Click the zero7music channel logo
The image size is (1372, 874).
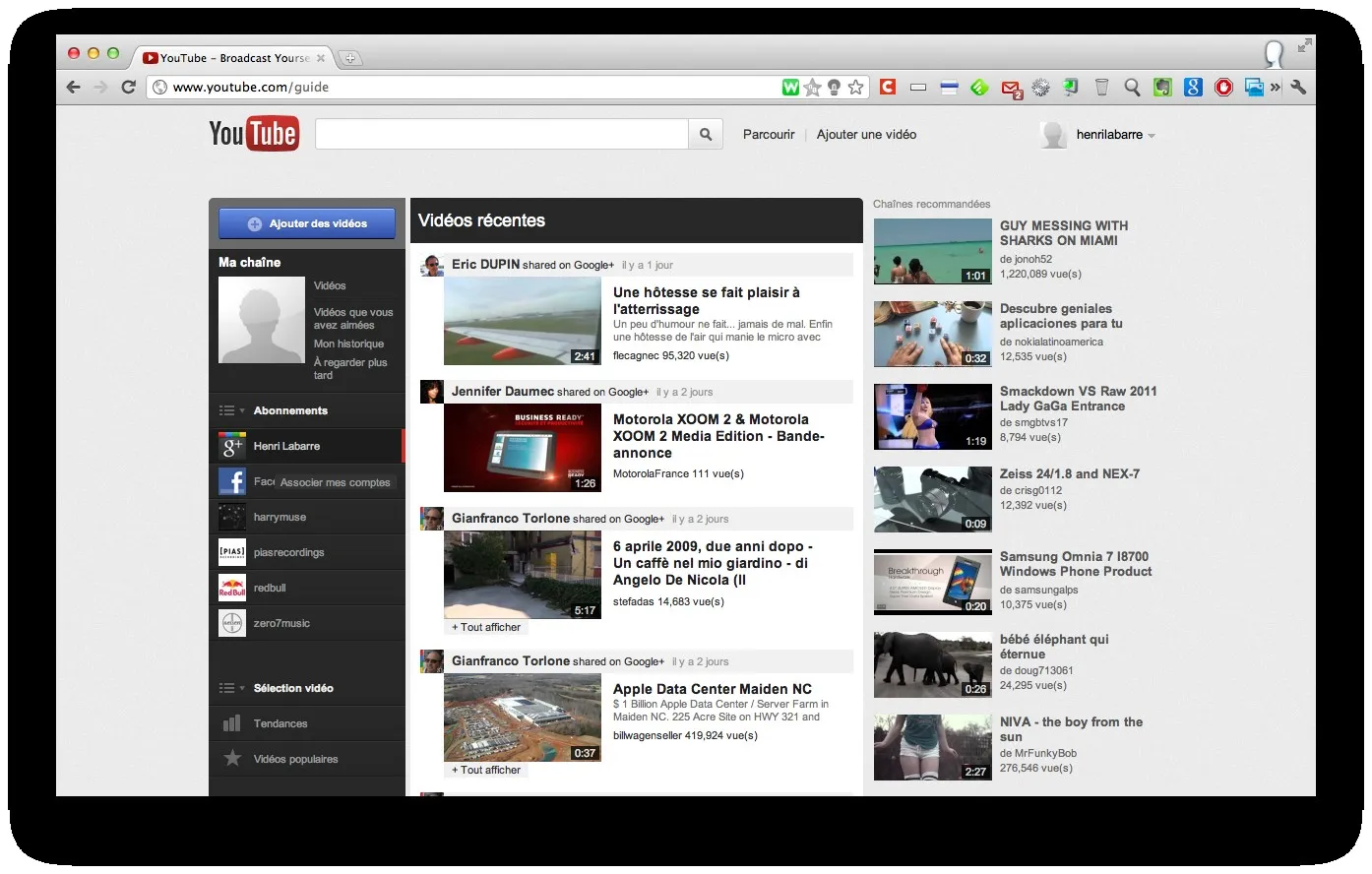pos(232,623)
